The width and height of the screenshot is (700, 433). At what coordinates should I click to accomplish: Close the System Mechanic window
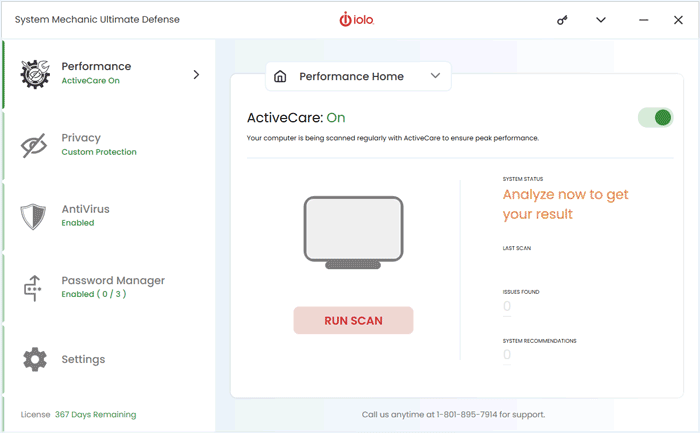coord(678,20)
